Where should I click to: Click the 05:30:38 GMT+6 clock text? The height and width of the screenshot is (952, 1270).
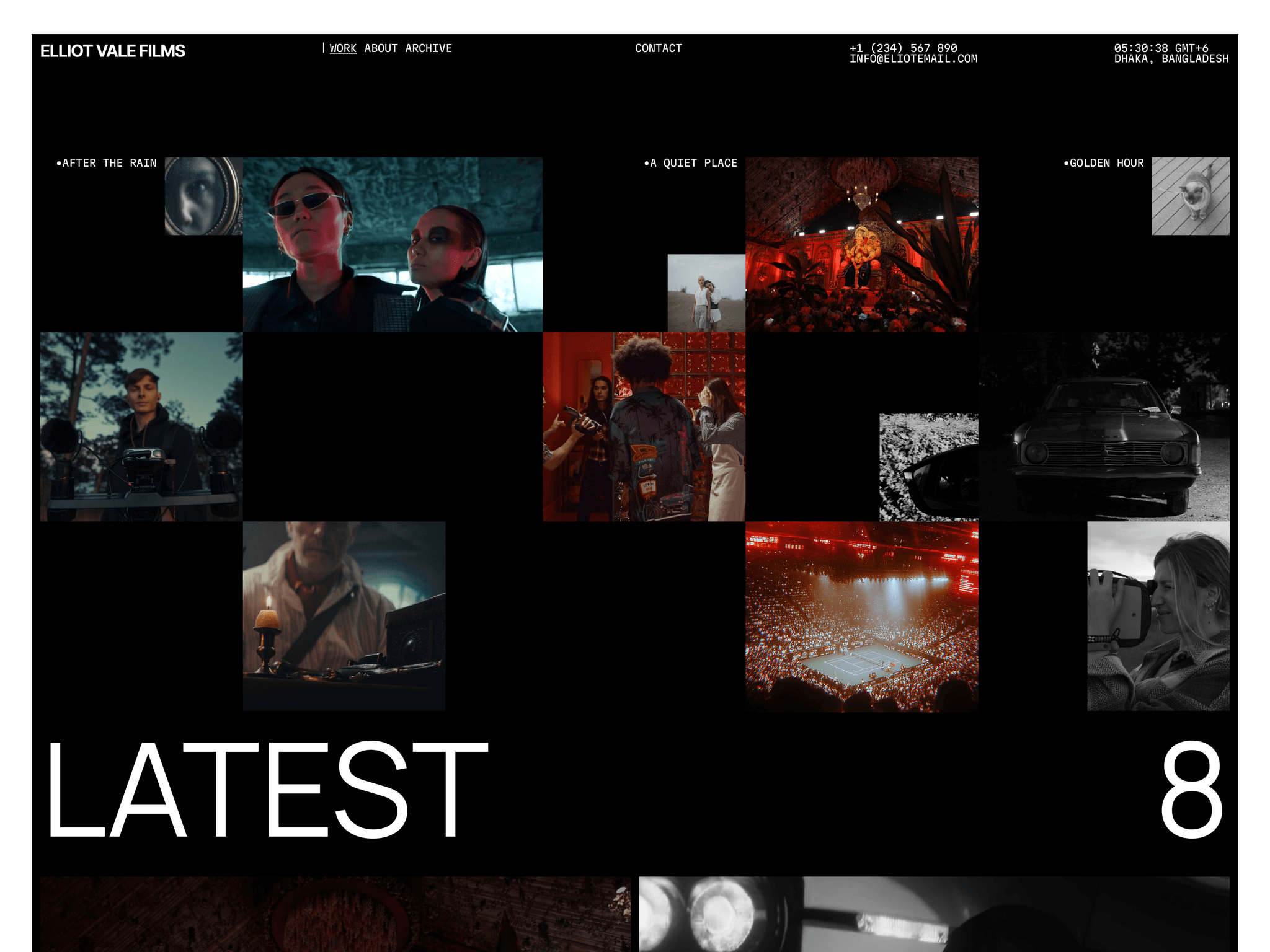click(1161, 48)
